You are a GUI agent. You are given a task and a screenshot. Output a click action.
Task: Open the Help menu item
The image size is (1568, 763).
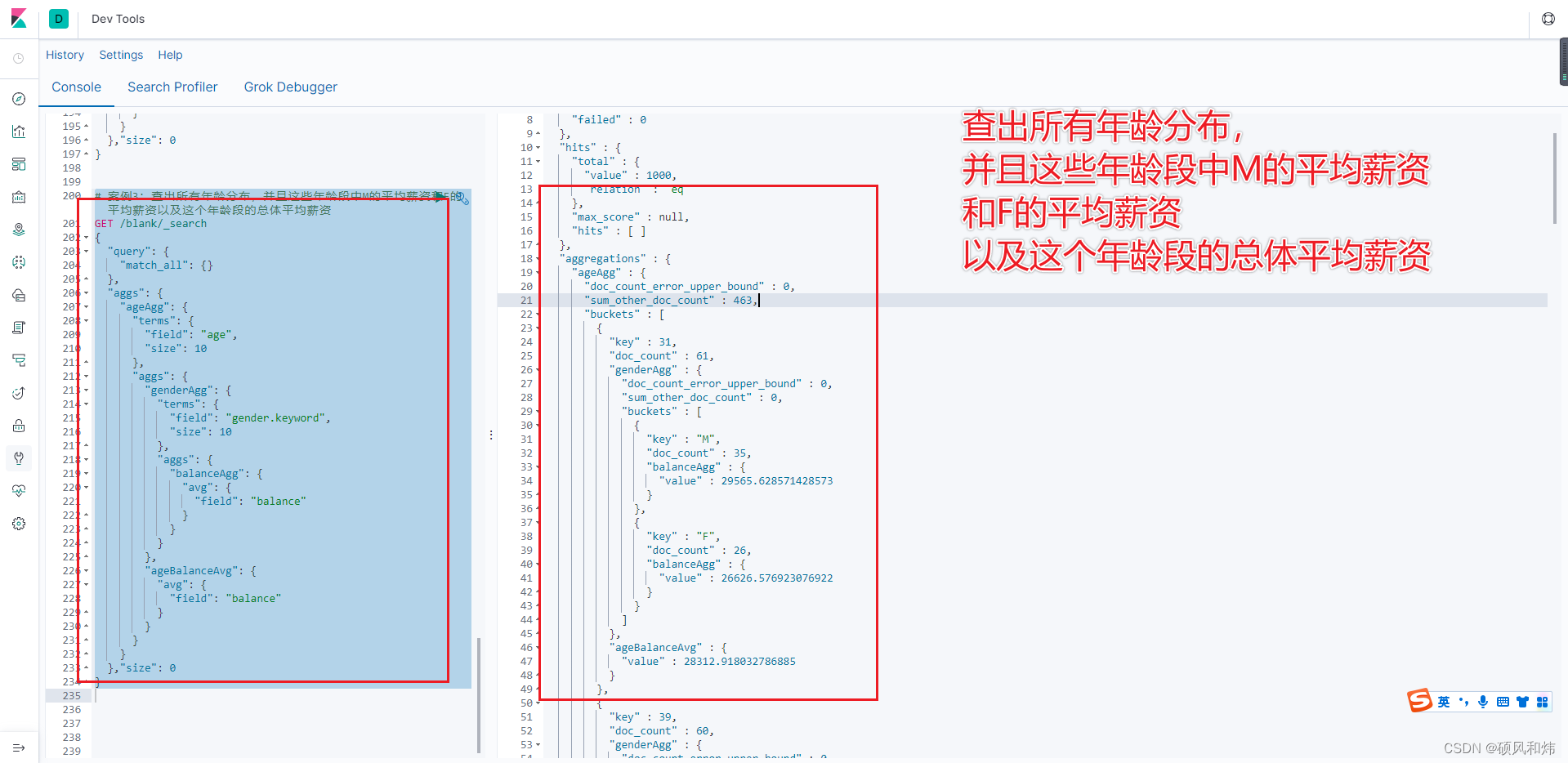pos(170,55)
